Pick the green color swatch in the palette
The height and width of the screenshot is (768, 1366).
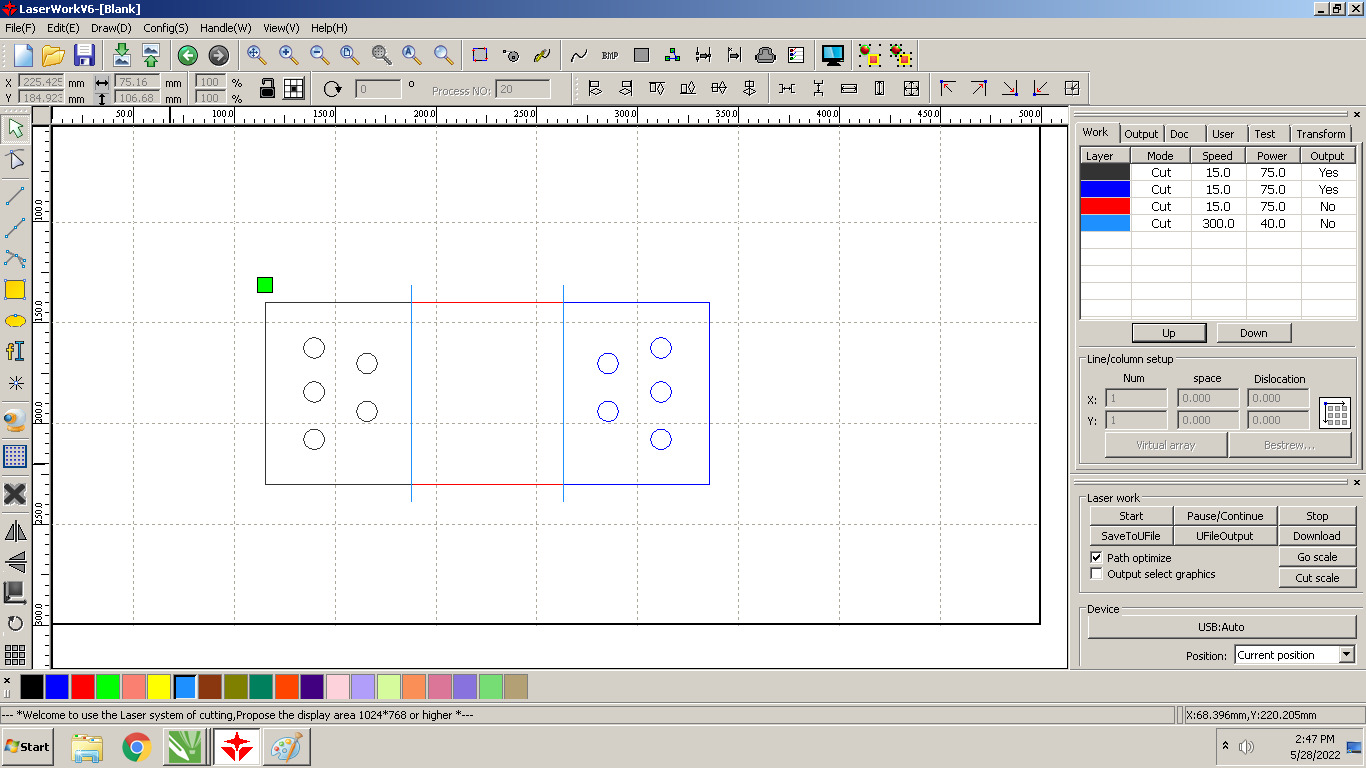108,687
